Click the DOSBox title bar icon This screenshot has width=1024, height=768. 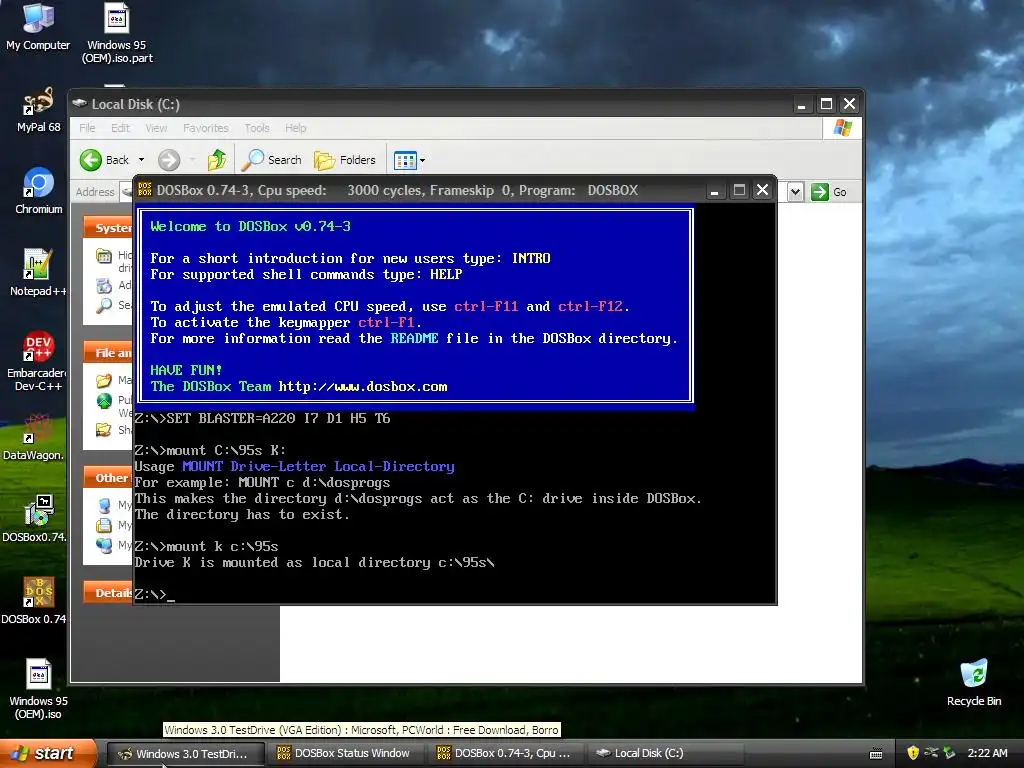145,189
